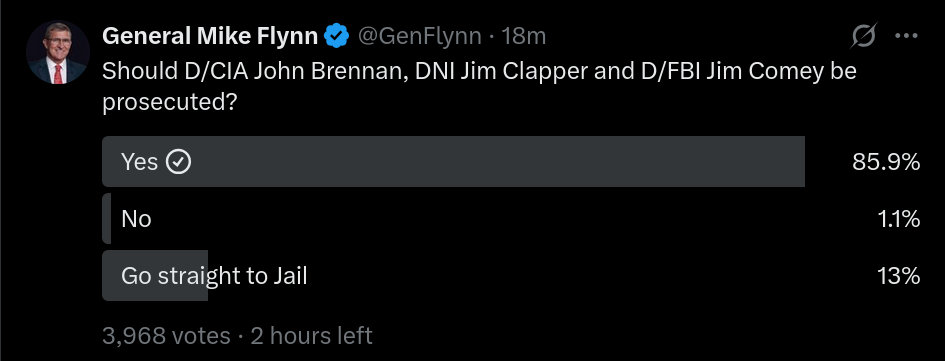The width and height of the screenshot is (945, 361).
Task: Select the No poll option
Action: 511,219
